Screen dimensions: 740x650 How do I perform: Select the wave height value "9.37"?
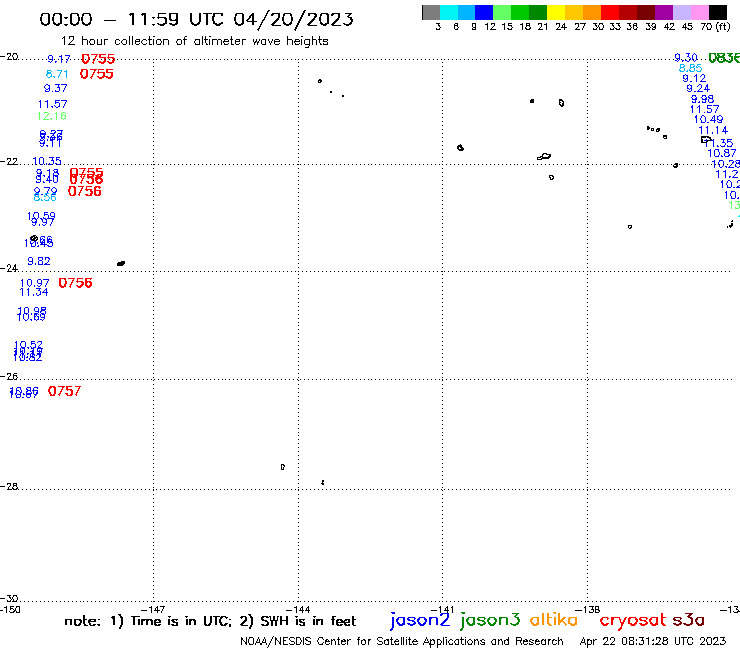[55, 88]
